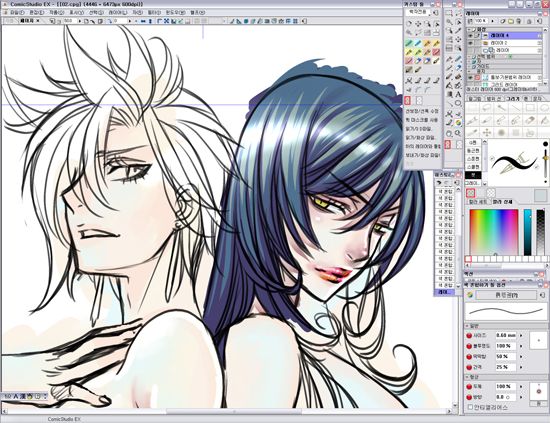Select the rectangle marquee tool
This screenshot has width=550, height=423.
point(449,13)
